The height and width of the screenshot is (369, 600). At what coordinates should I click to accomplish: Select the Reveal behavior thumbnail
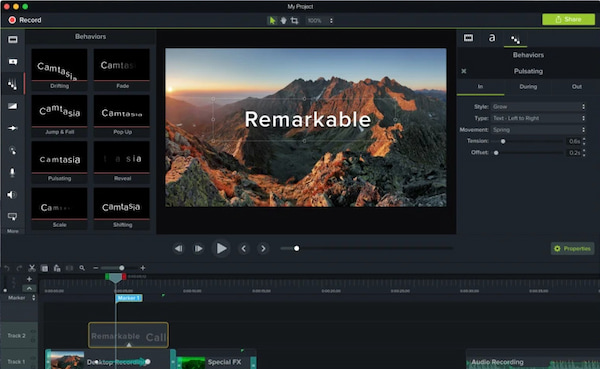pos(122,162)
